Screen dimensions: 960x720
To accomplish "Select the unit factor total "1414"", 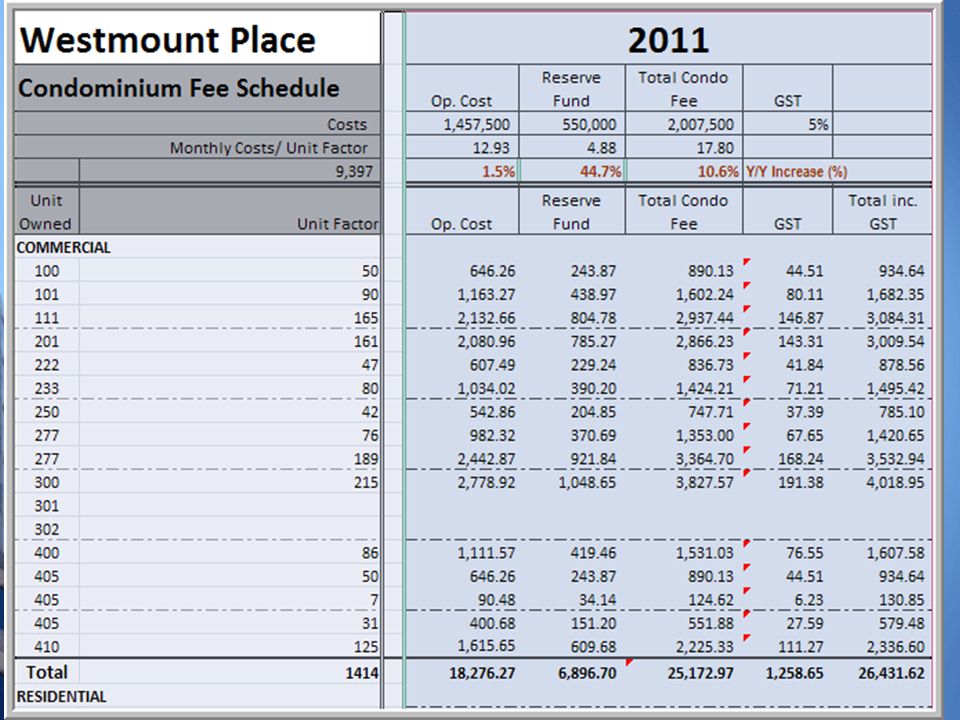I will pyautogui.click(x=362, y=673).
